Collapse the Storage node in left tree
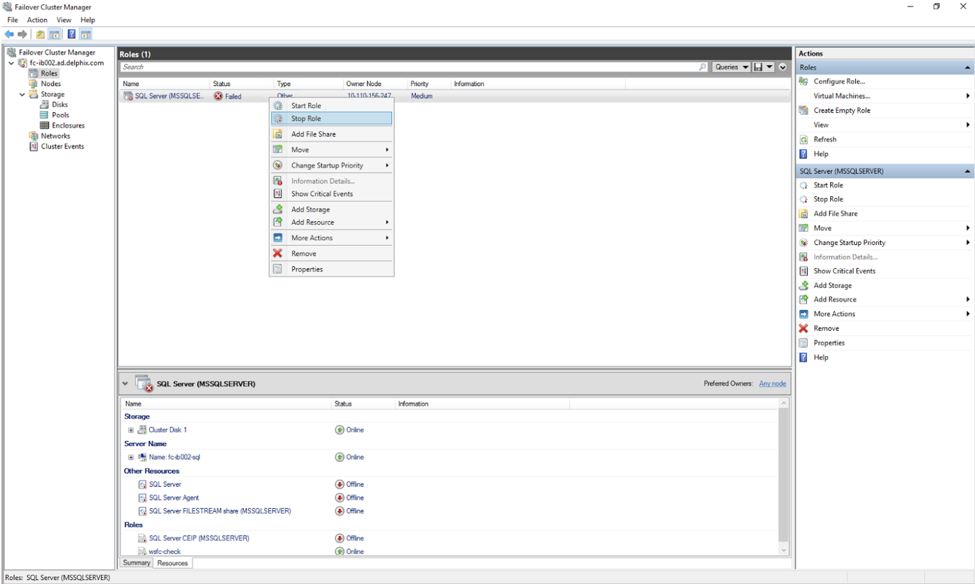The height and width of the screenshot is (584, 975). [x=22, y=95]
